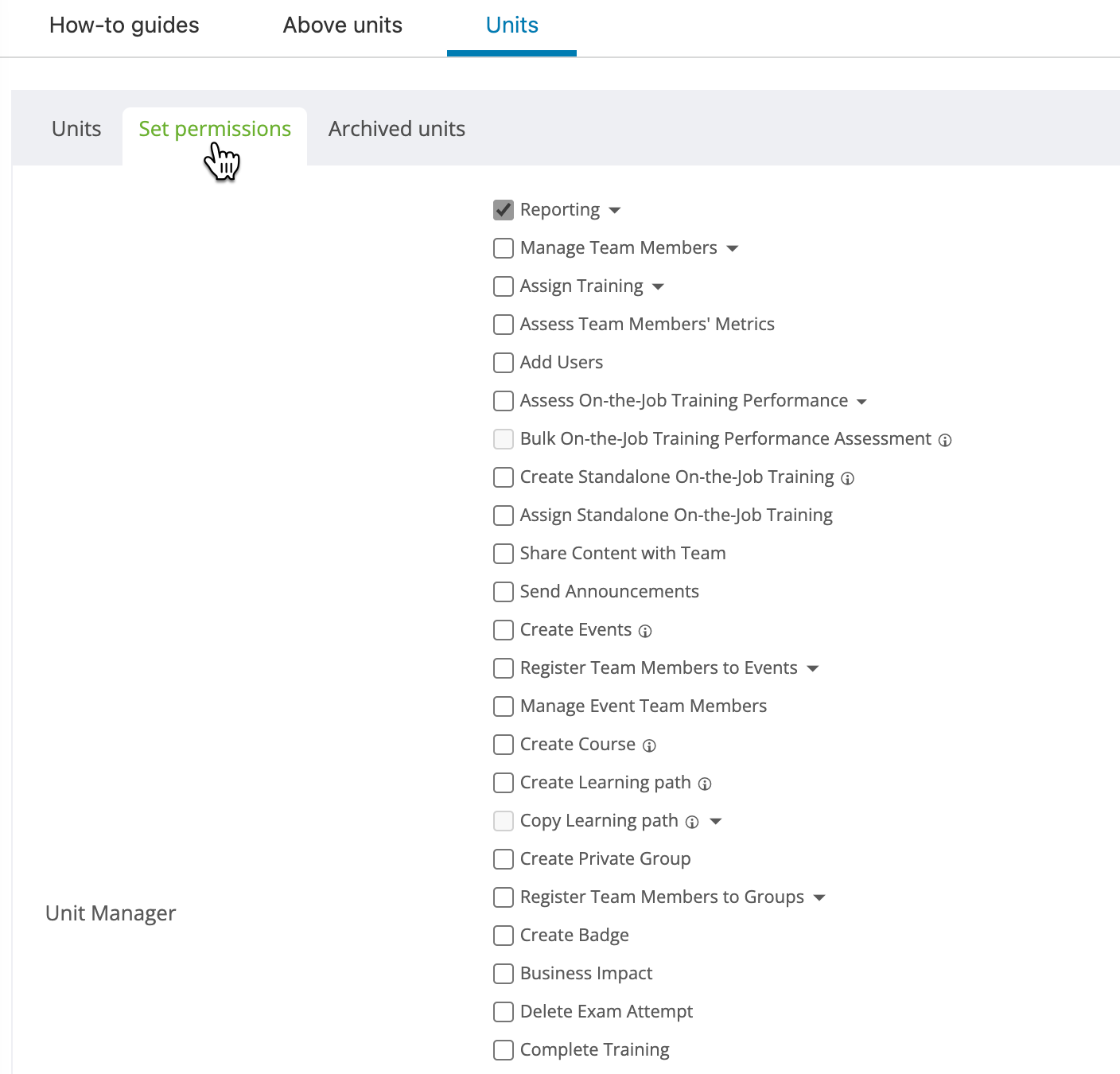Enable the Add Users checkbox
This screenshot has height=1074, width=1120.
click(x=504, y=363)
